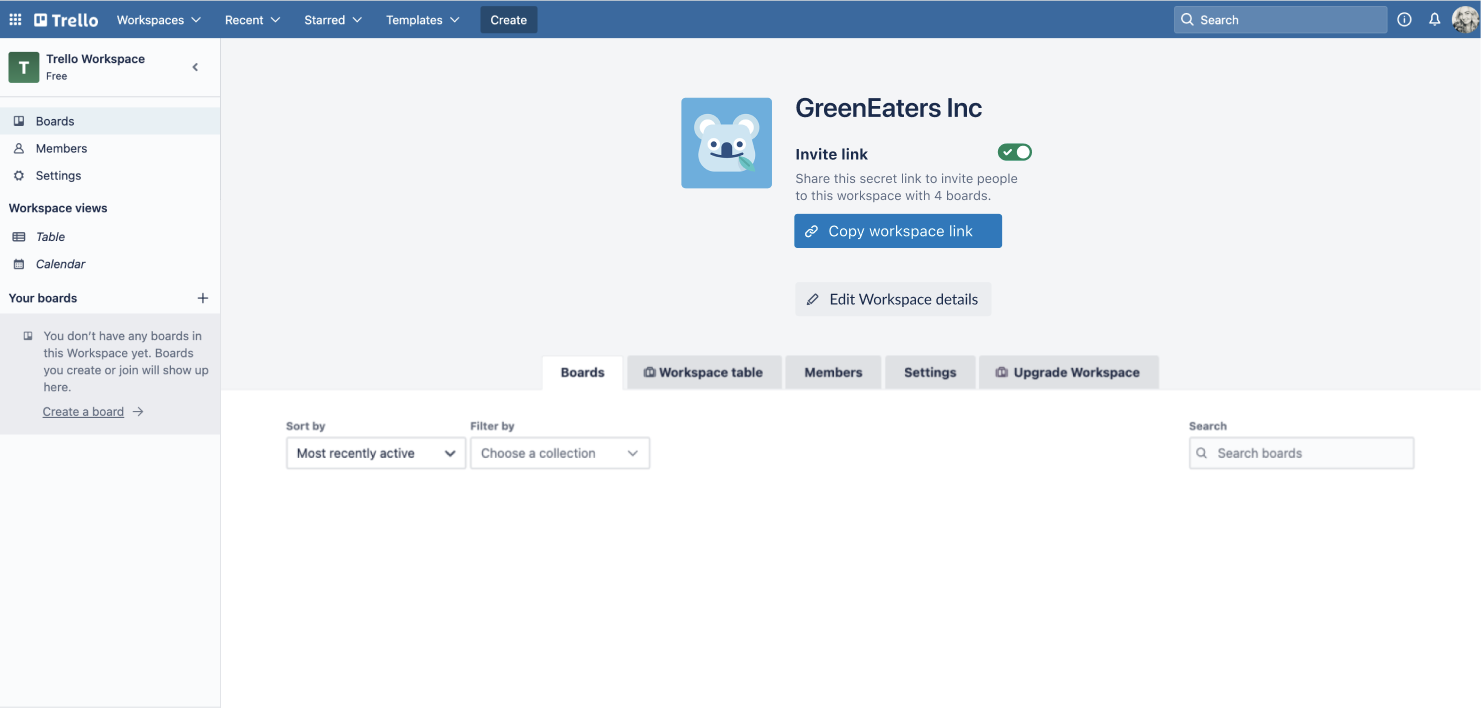The width and height of the screenshot is (1482, 708).
Task: Expand the Templates menu in header
Action: click(x=423, y=20)
